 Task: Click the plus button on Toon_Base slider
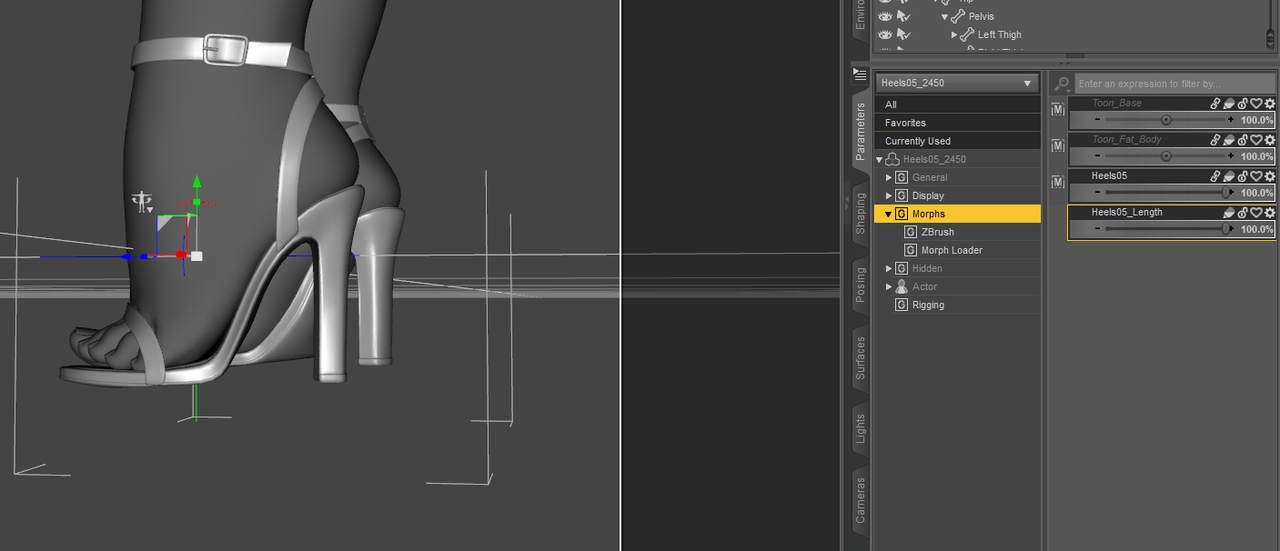click(1230, 120)
